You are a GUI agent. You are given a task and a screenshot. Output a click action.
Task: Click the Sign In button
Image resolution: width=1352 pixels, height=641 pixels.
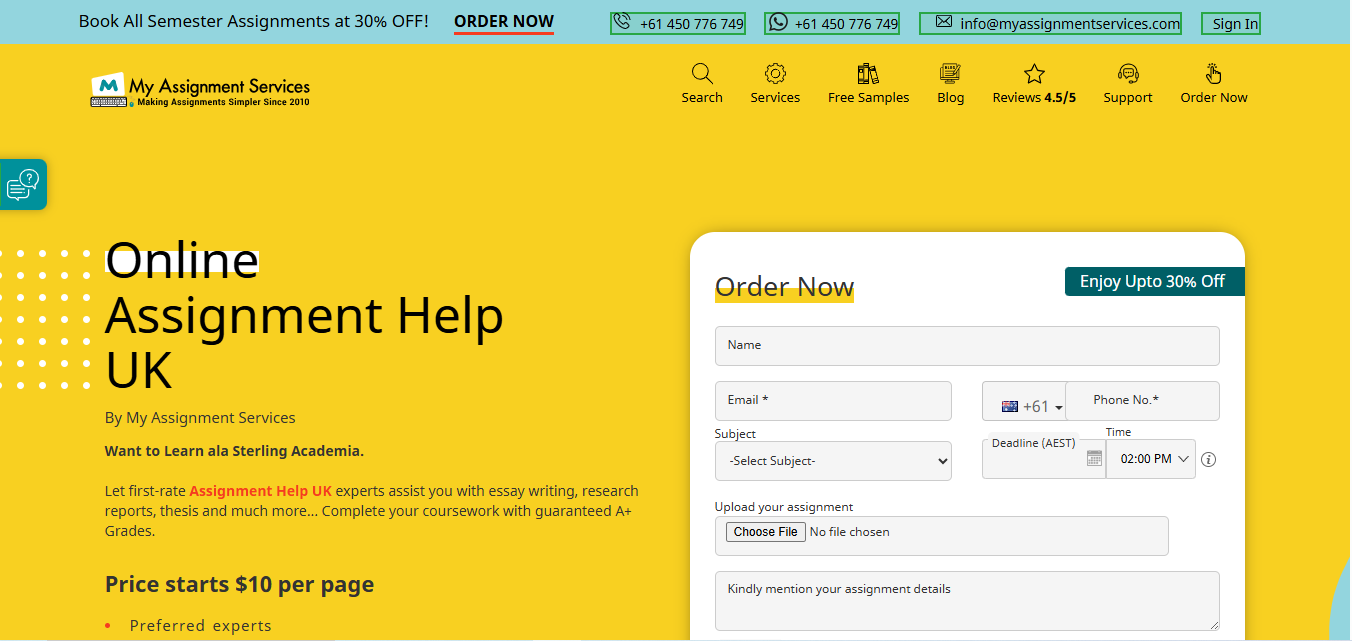click(1230, 22)
